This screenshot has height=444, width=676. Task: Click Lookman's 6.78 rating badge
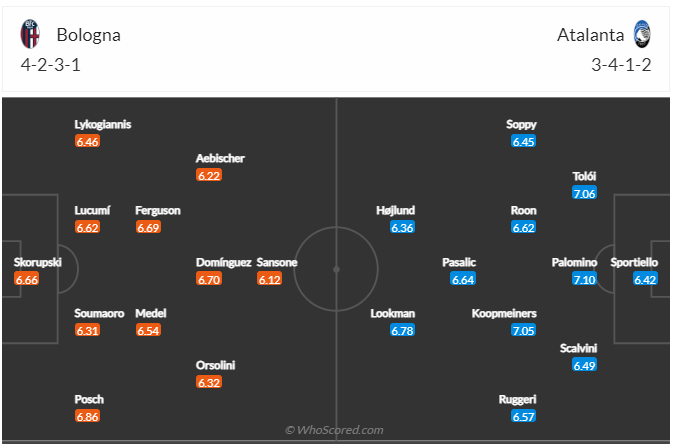[402, 331]
